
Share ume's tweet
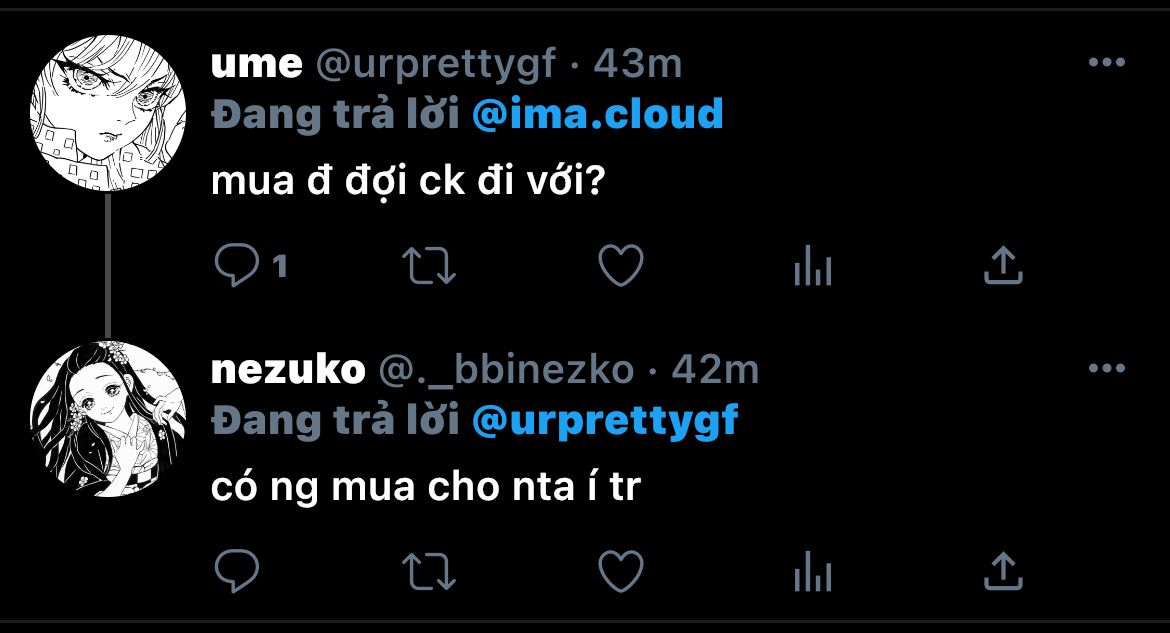point(1003,265)
